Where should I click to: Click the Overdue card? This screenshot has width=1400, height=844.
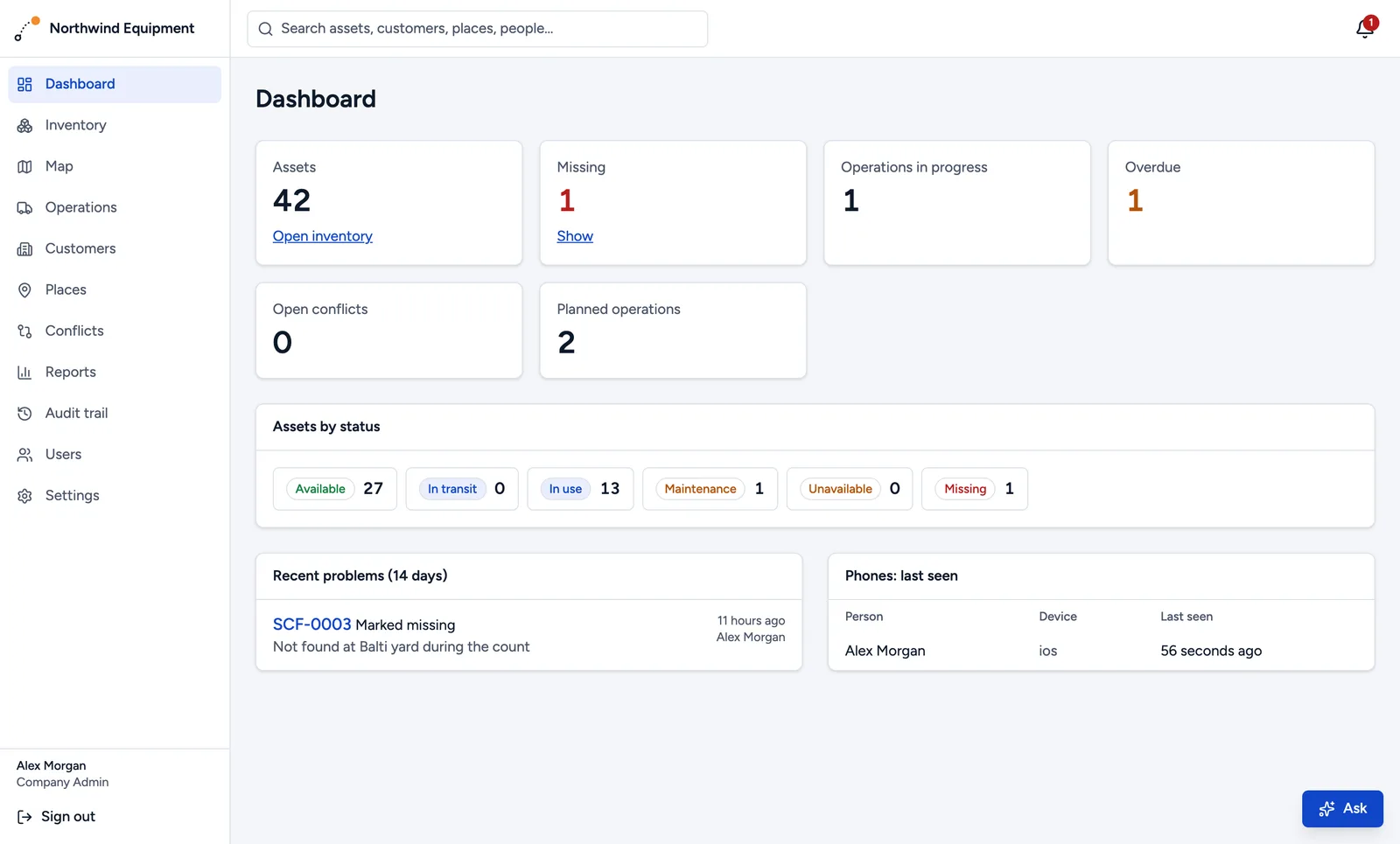[1241, 203]
